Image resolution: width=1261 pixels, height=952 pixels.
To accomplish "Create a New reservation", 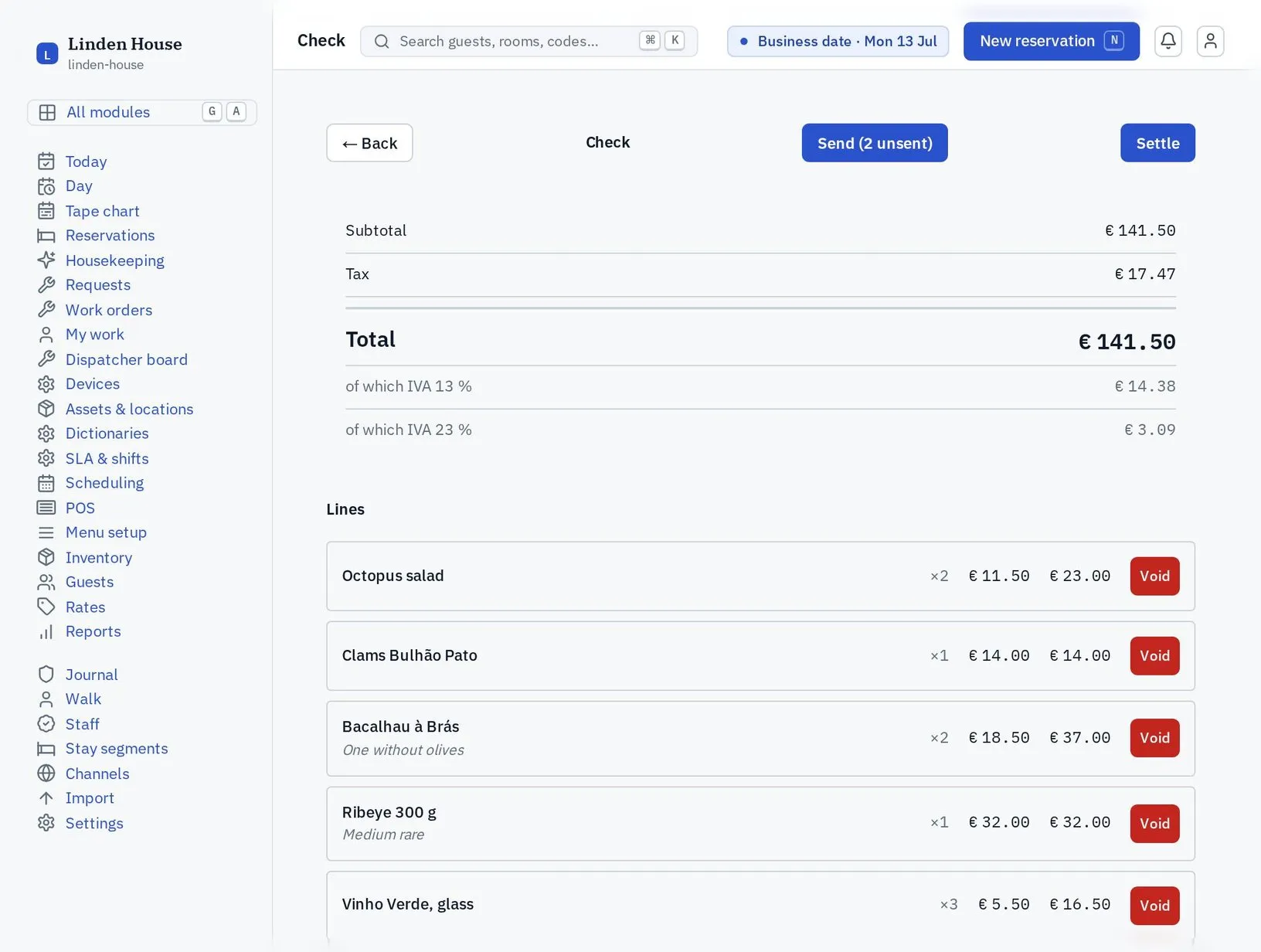I will (x=1052, y=41).
